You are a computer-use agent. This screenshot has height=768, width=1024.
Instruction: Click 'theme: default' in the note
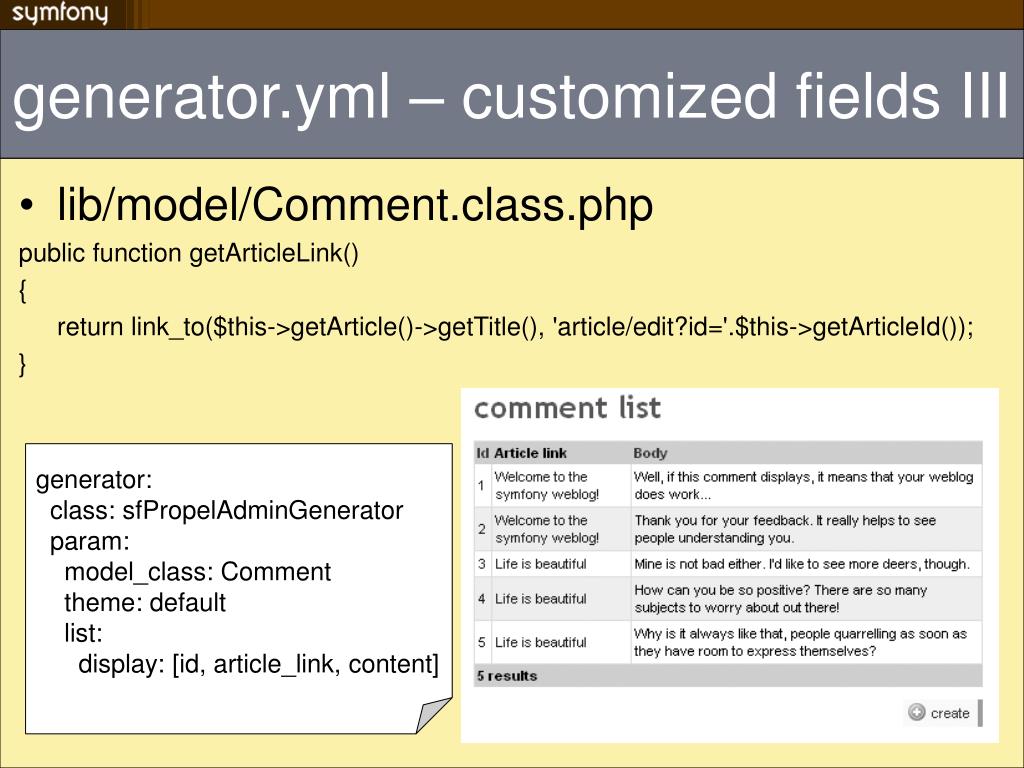point(145,602)
